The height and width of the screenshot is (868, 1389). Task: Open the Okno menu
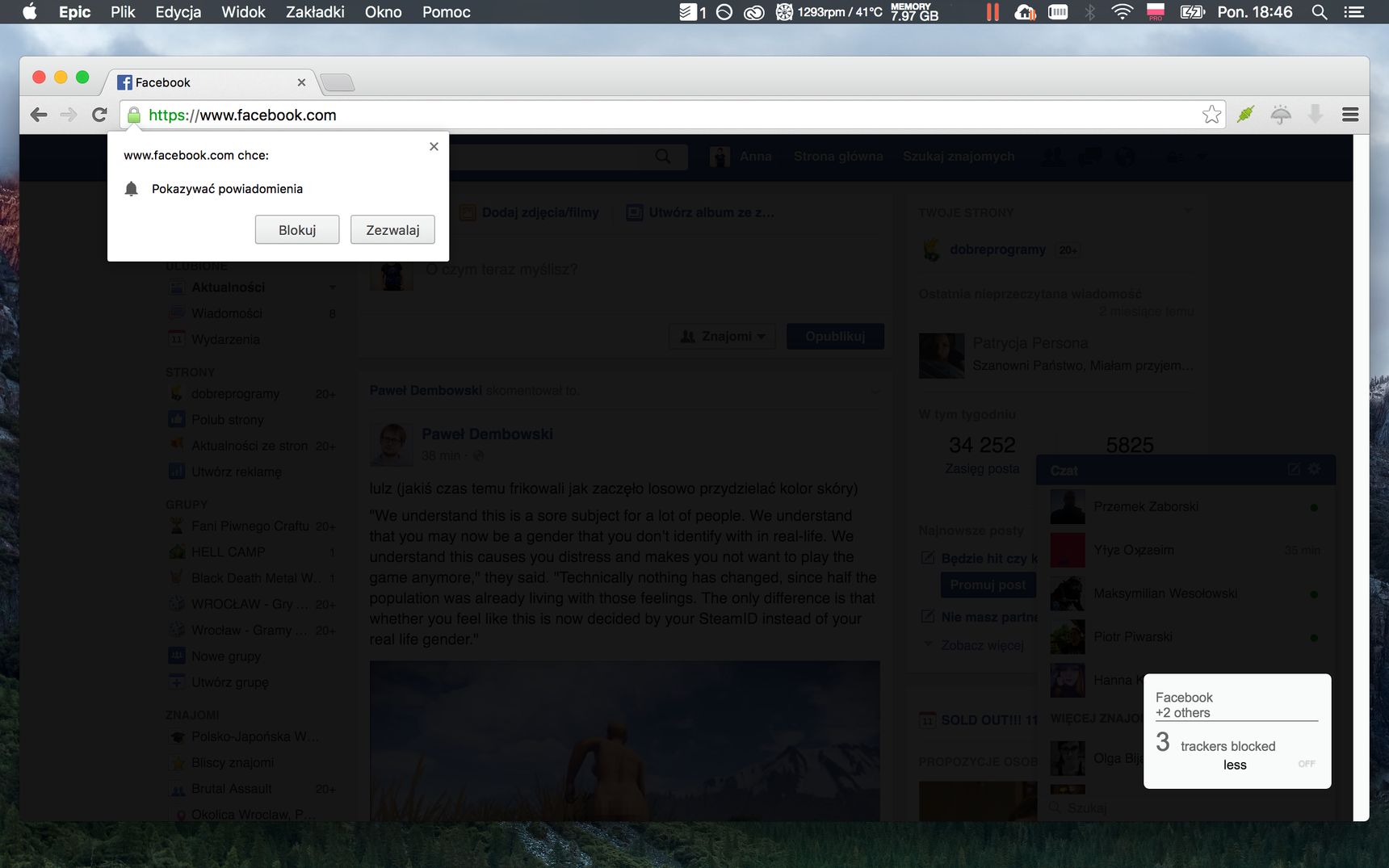click(x=383, y=11)
